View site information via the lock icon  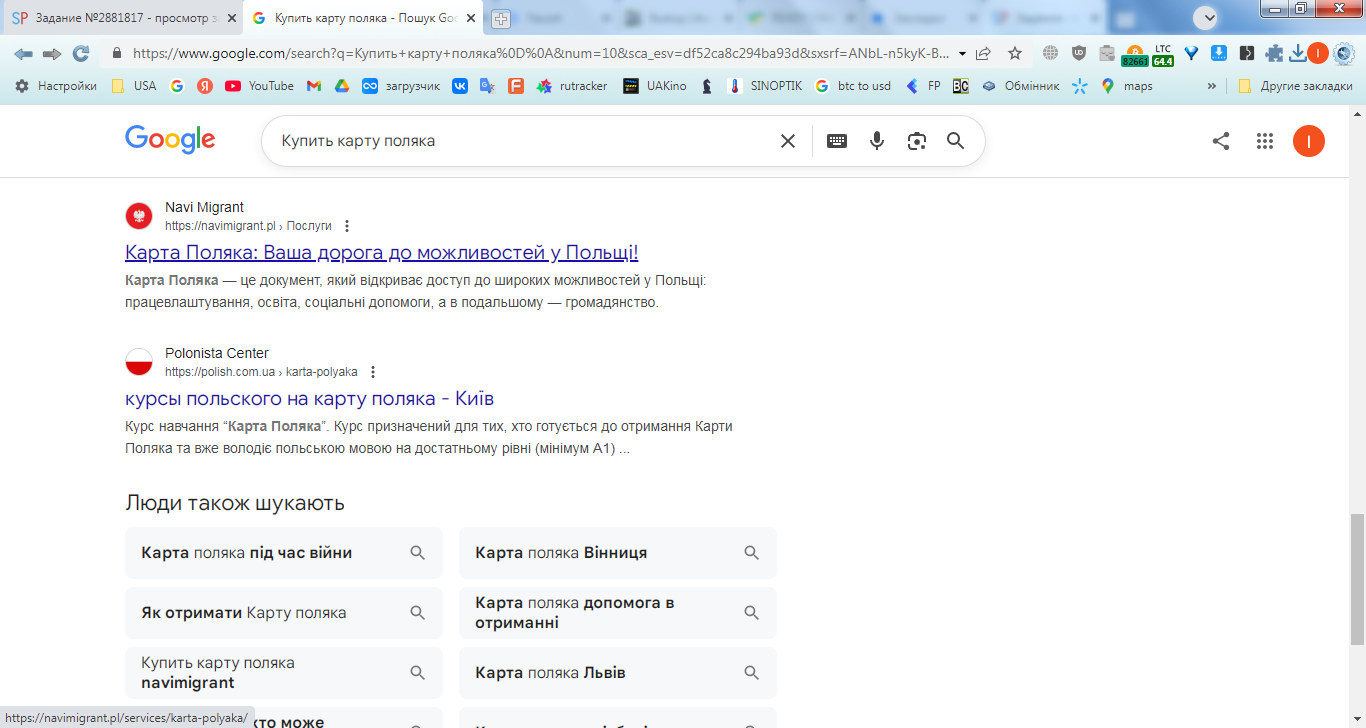[117, 54]
